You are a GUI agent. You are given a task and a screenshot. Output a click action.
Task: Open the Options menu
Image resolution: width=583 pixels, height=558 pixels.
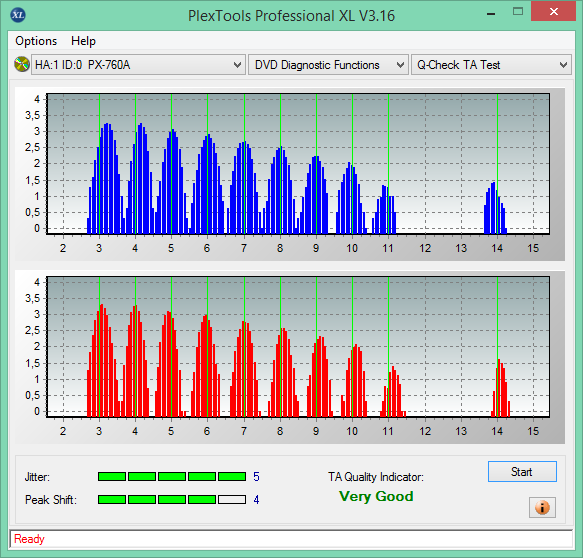point(36,41)
